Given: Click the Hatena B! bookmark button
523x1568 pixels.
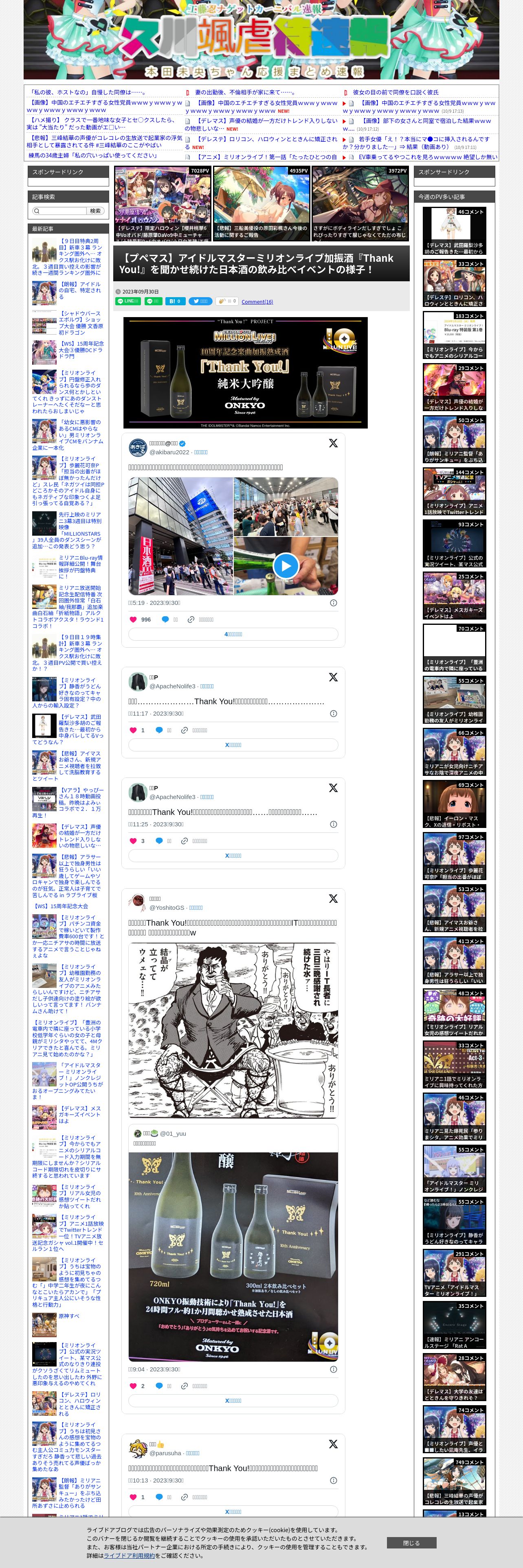Looking at the screenshot, I should point(175,301).
